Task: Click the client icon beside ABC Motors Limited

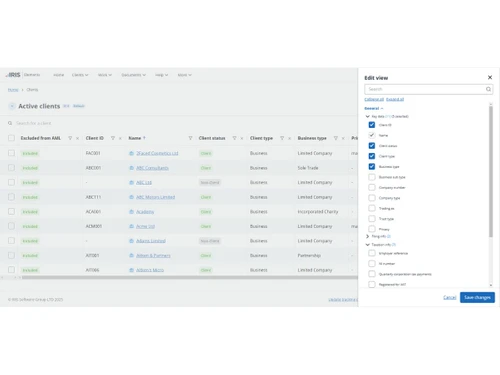Action: pyautogui.click(x=131, y=197)
